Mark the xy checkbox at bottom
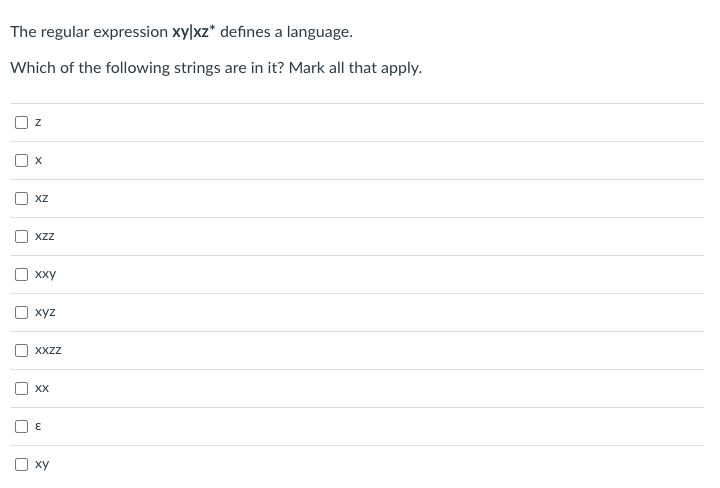Screen dimensions: 720x488 pyautogui.click(x=21, y=465)
